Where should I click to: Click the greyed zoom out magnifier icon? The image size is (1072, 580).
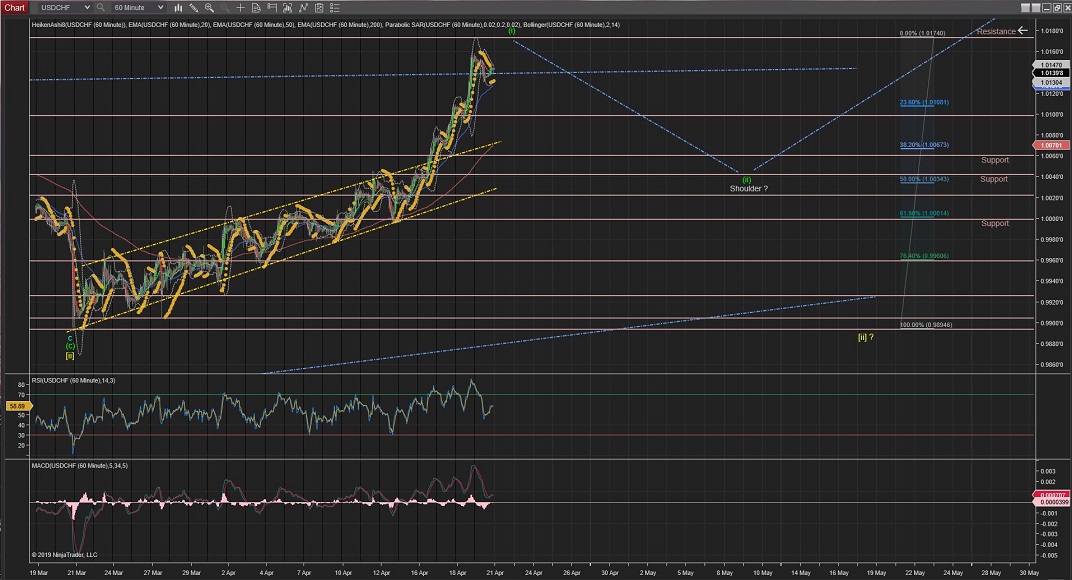[x=225, y=8]
